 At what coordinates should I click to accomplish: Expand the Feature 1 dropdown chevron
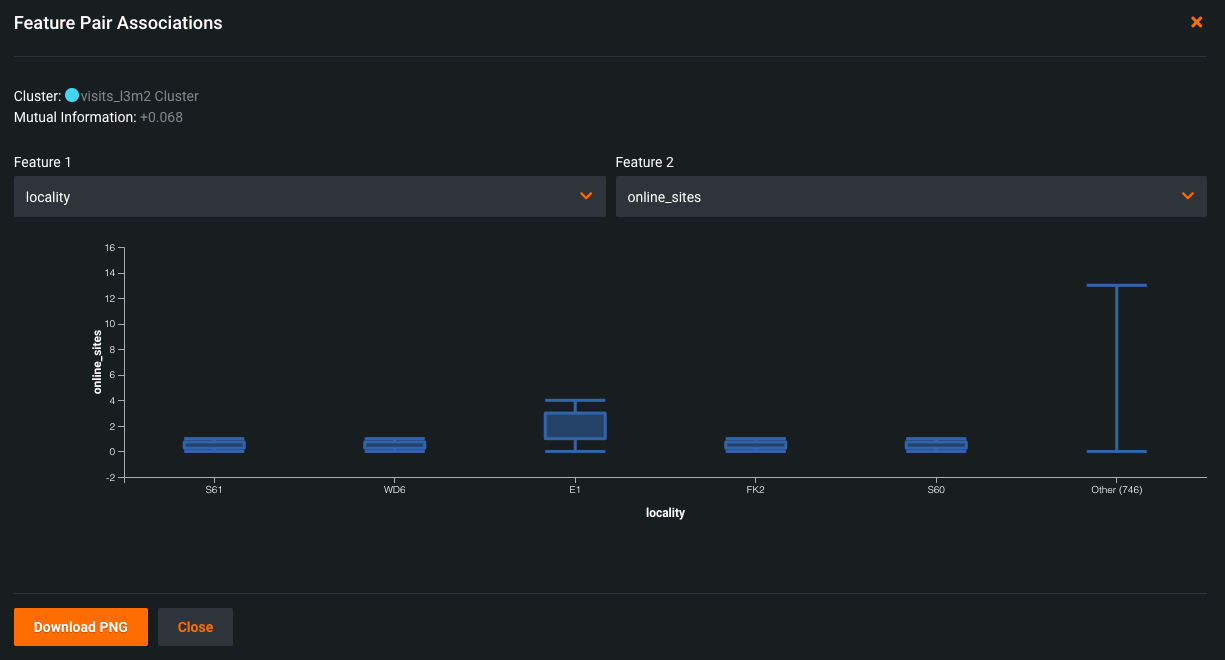586,196
